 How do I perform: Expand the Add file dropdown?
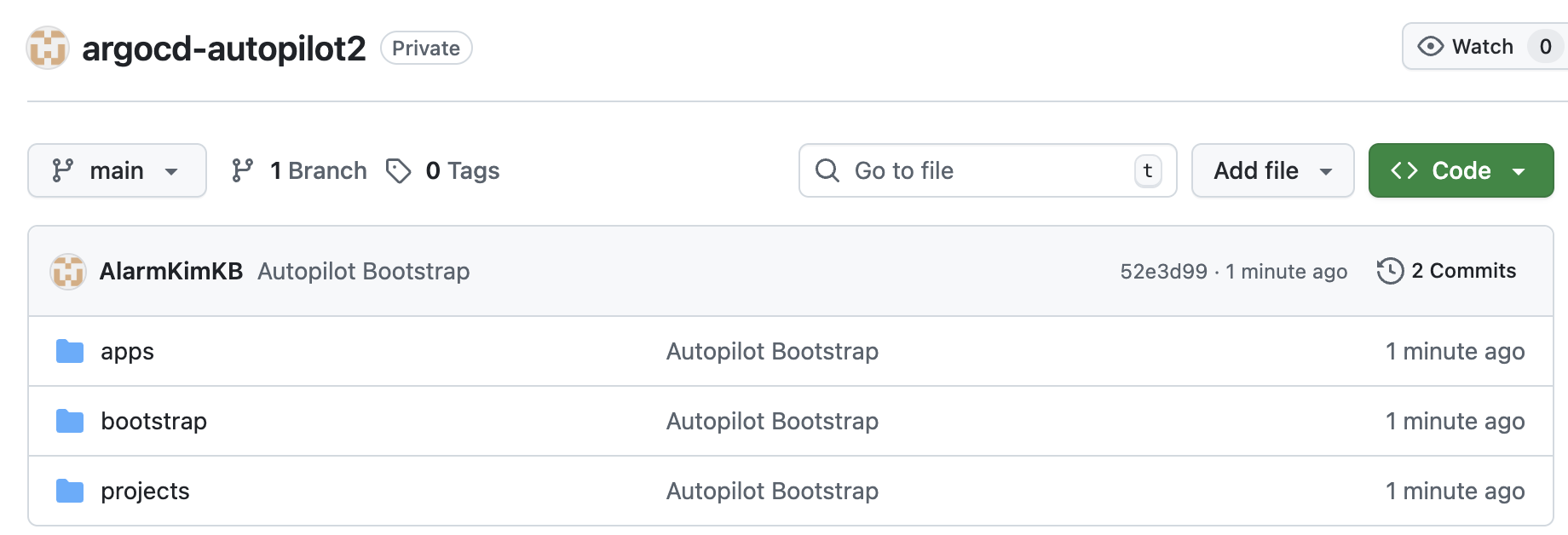(1272, 170)
